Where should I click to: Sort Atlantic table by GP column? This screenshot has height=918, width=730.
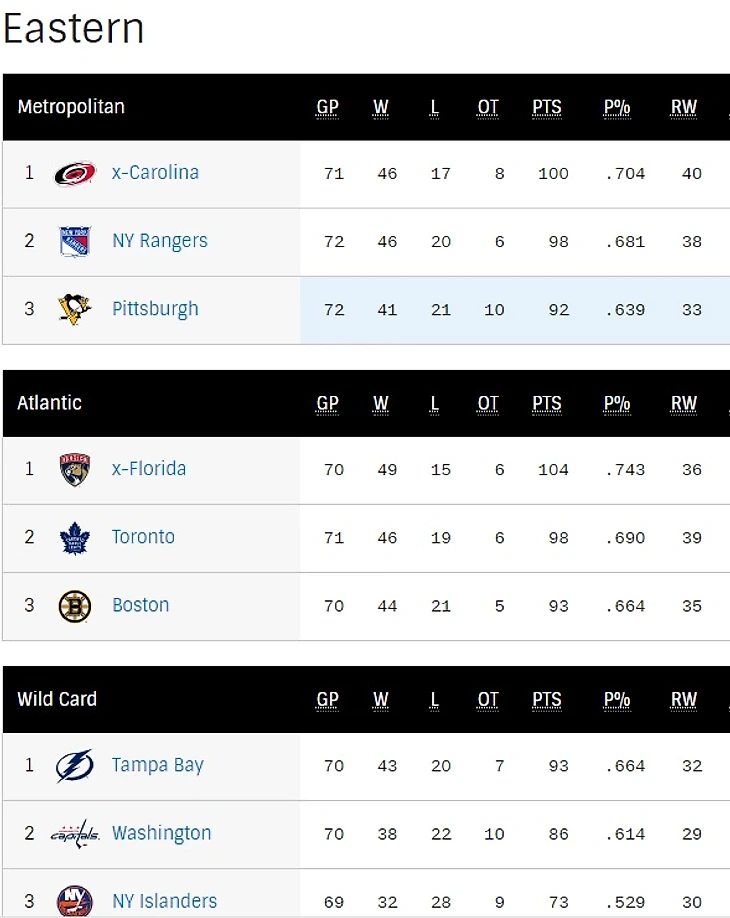(327, 403)
